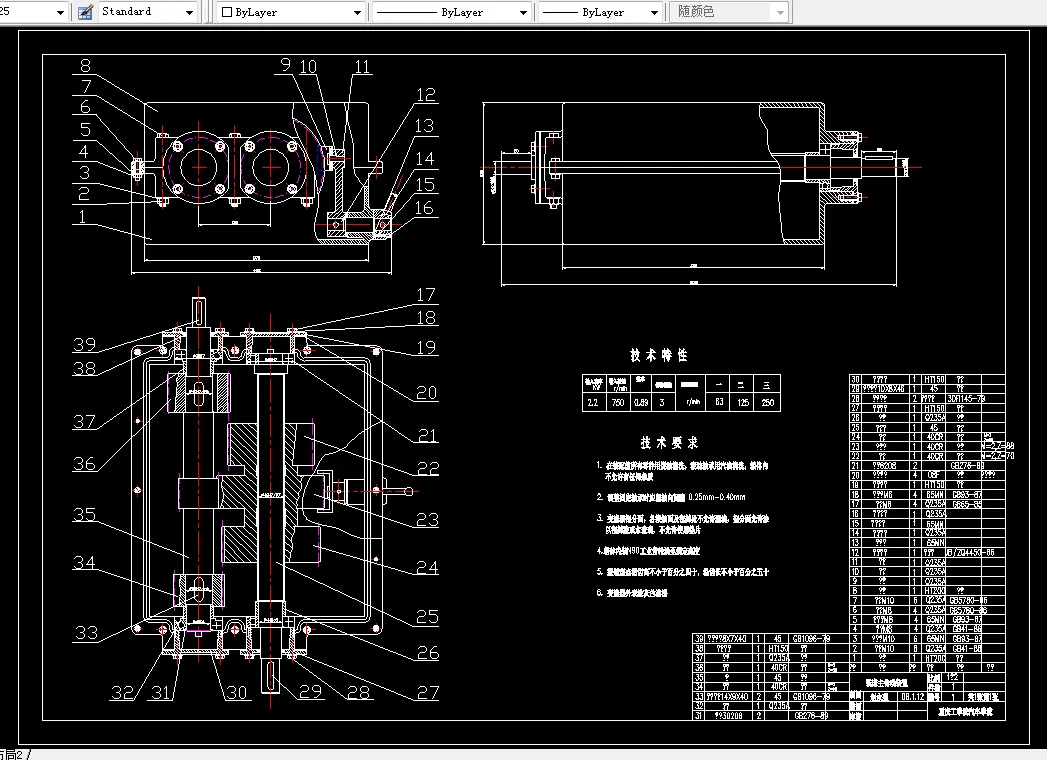Viewport: 1047px width, 760px height.
Task: Click part callout number 35
Action: (85, 515)
